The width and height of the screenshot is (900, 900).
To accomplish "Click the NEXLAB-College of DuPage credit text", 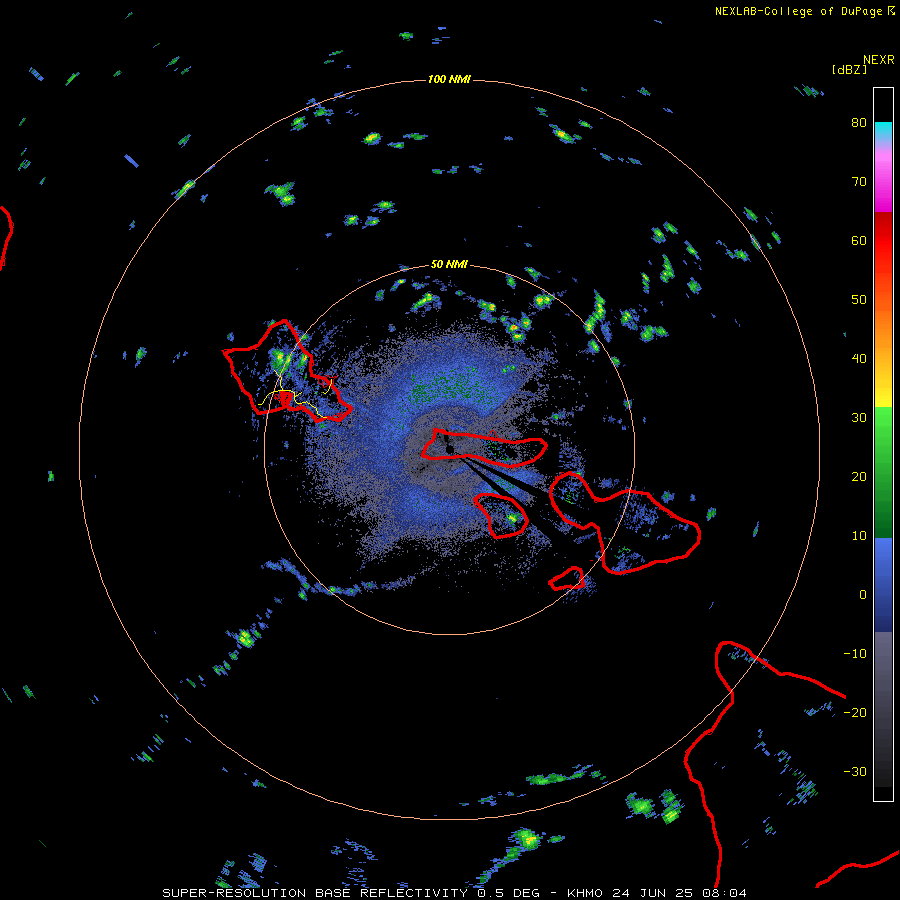I will click(805, 11).
